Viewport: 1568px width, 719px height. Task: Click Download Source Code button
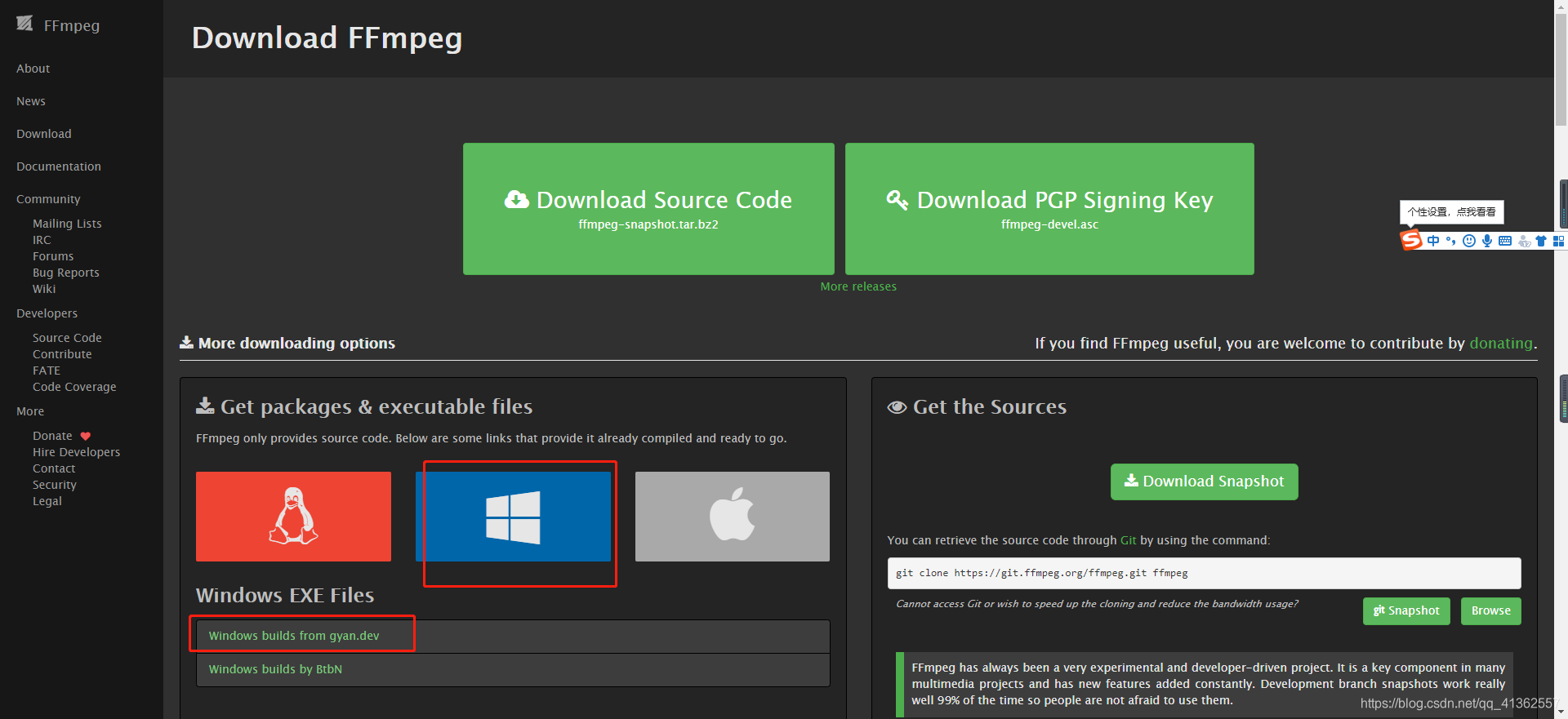(648, 209)
